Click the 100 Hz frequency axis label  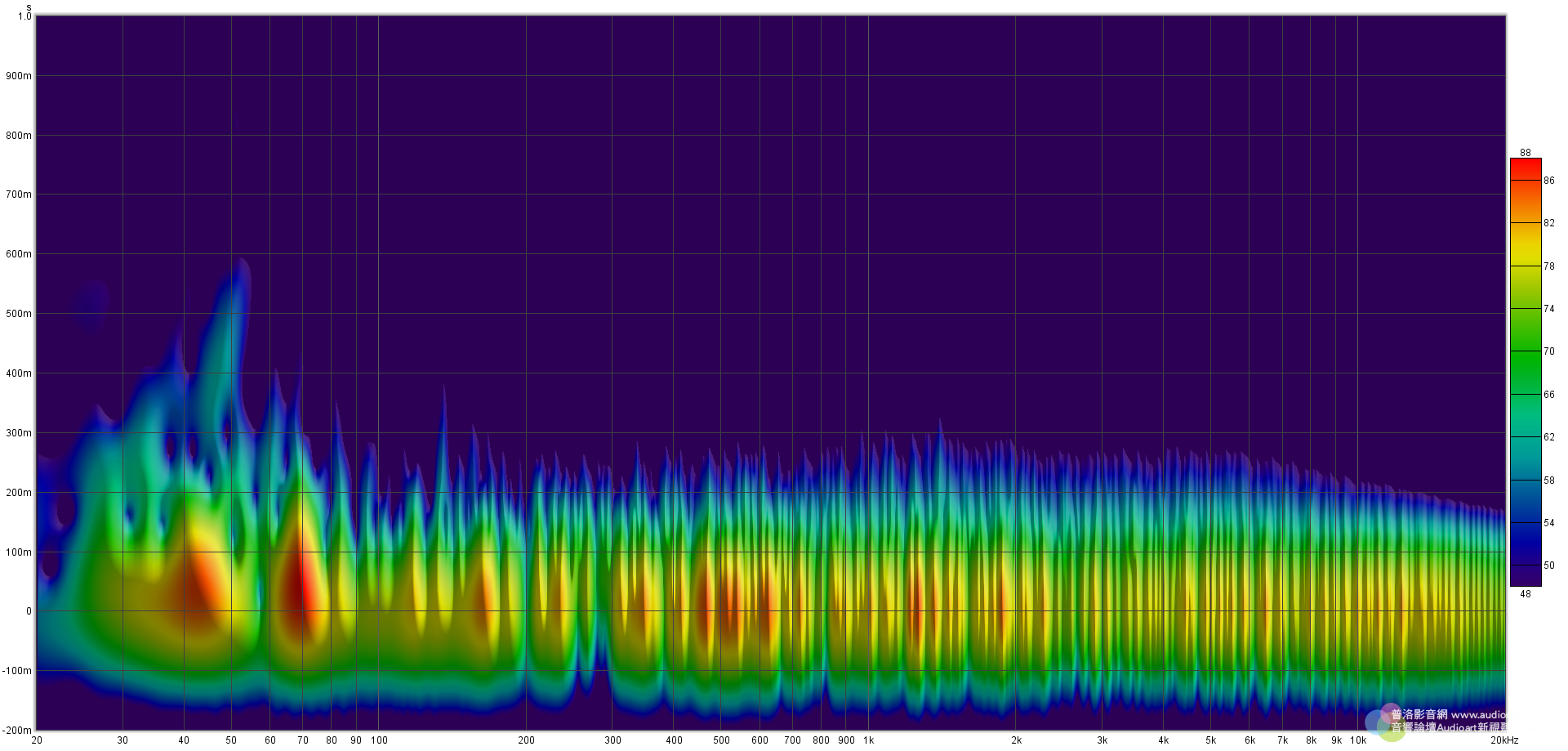379,740
